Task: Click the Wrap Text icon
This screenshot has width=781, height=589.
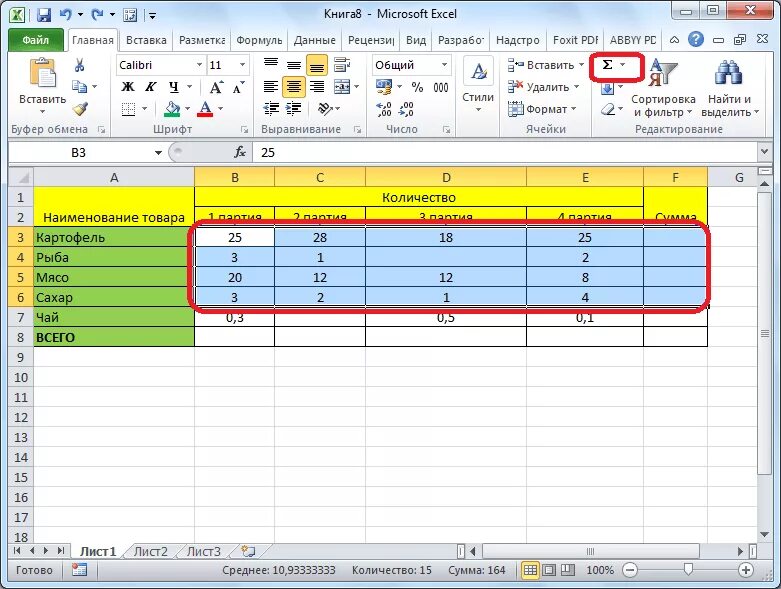Action: coord(342,65)
